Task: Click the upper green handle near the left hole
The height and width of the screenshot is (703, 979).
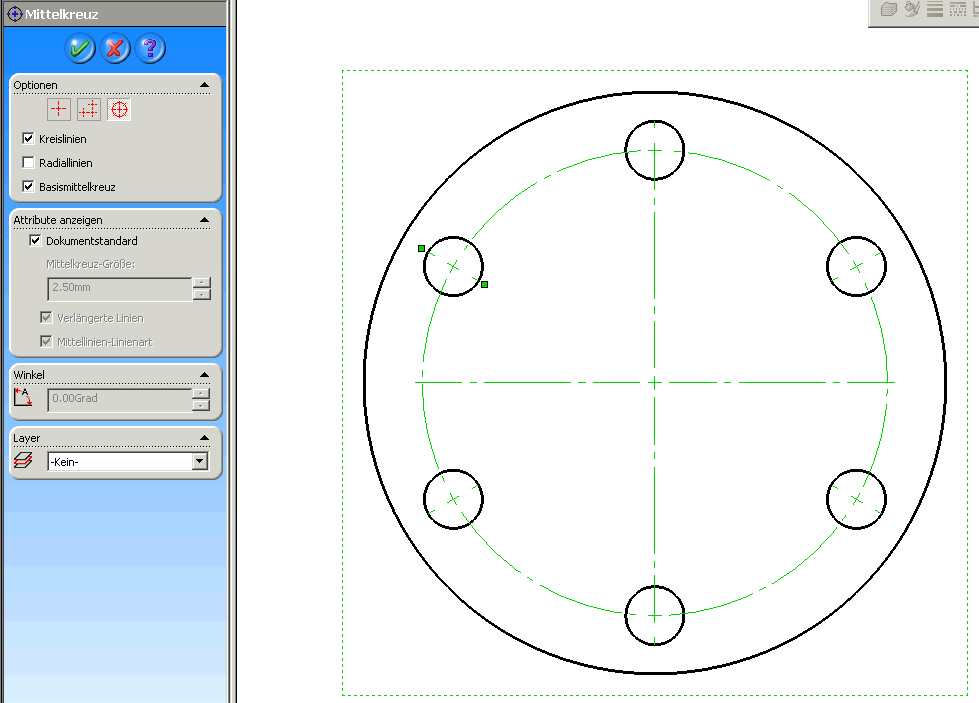Action: tap(421, 248)
